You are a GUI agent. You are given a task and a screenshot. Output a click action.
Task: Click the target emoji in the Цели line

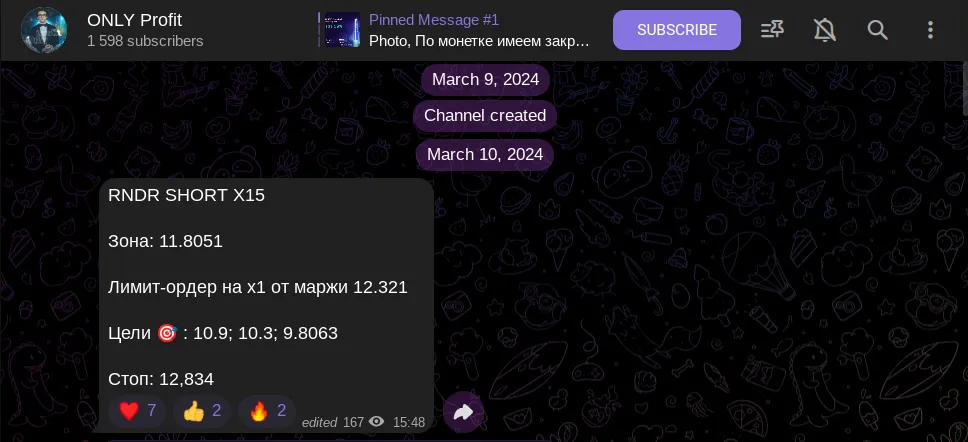click(x=167, y=333)
